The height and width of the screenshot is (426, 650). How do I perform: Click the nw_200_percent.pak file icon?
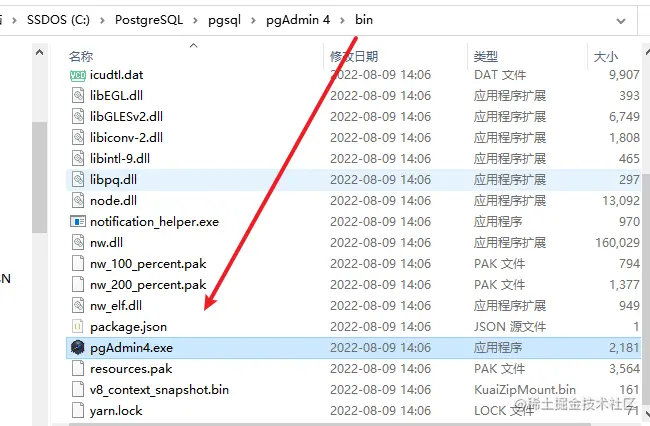[x=78, y=284]
